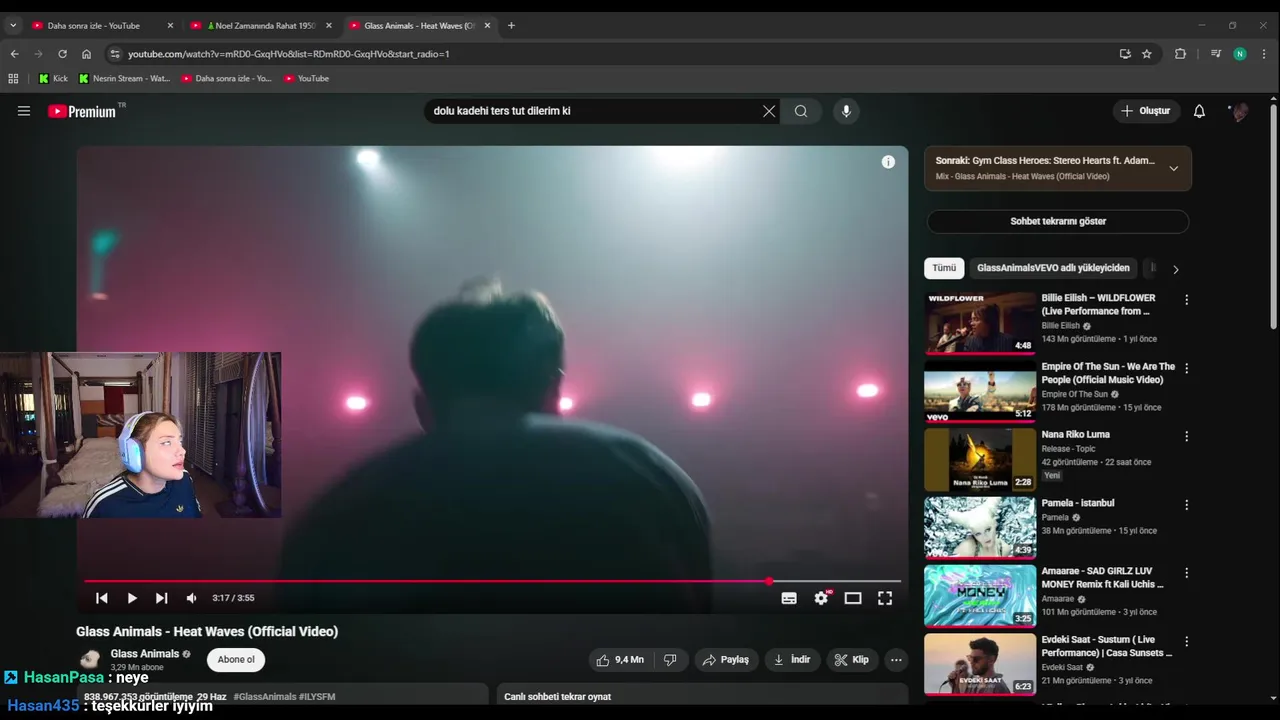Viewport: 1280px width, 720px height.
Task: Open the YouTube bookmark in bookmarks bar
Action: click(x=306, y=78)
